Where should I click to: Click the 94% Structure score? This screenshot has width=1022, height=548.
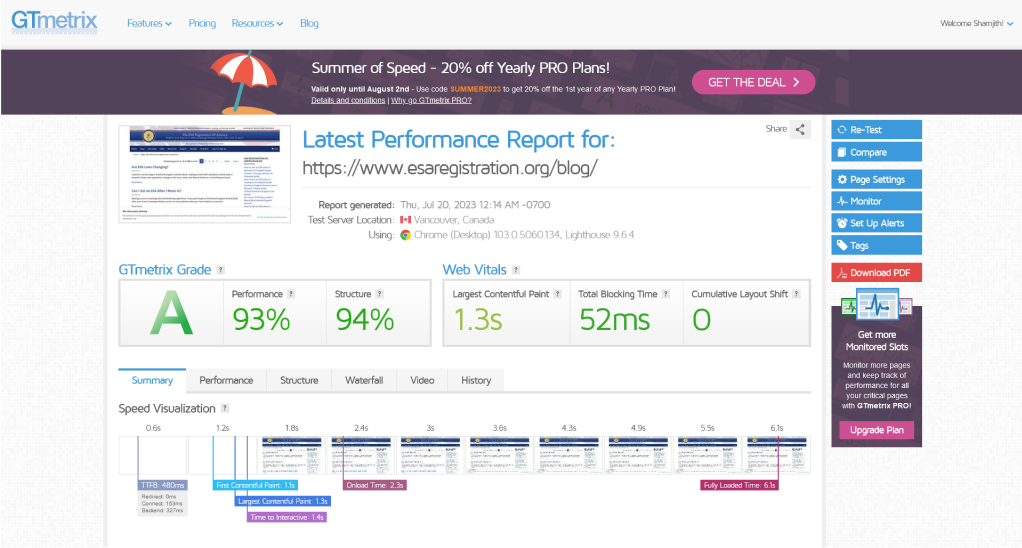point(364,320)
